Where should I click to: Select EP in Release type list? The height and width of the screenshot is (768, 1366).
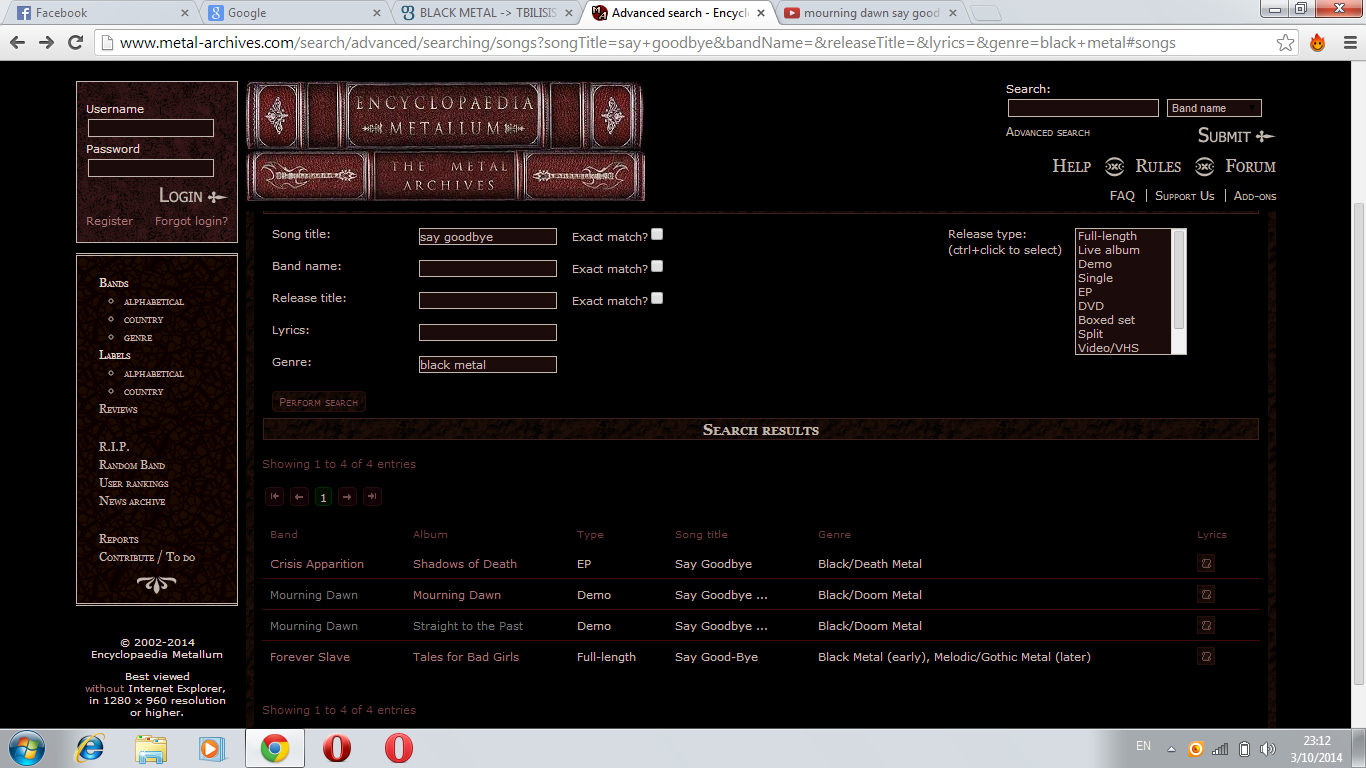[1085, 292]
